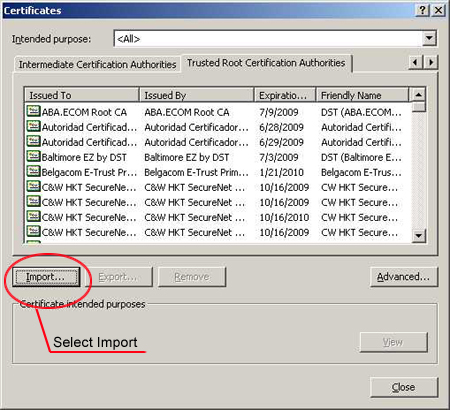Sort by the Issued By column header
Image resolution: width=450 pixels, height=410 pixels.
click(197, 95)
